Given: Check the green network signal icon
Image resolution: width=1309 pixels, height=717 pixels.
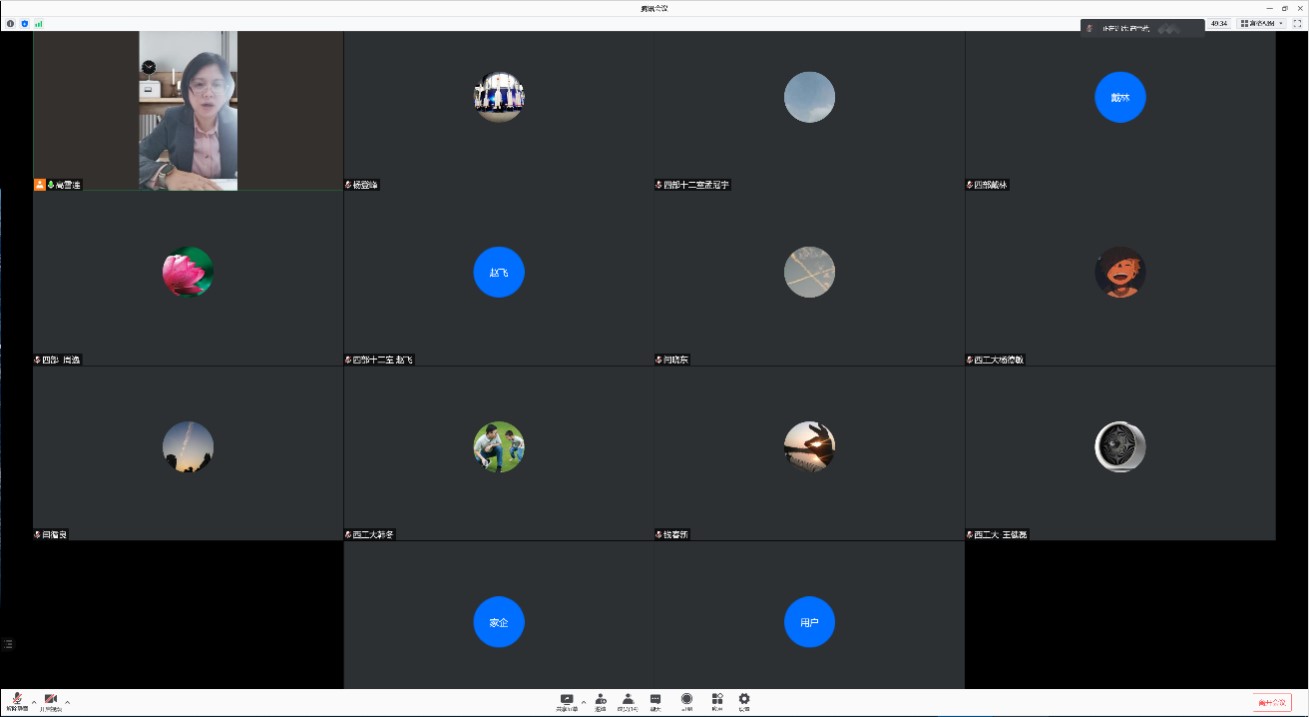Looking at the screenshot, I should pos(39,23).
